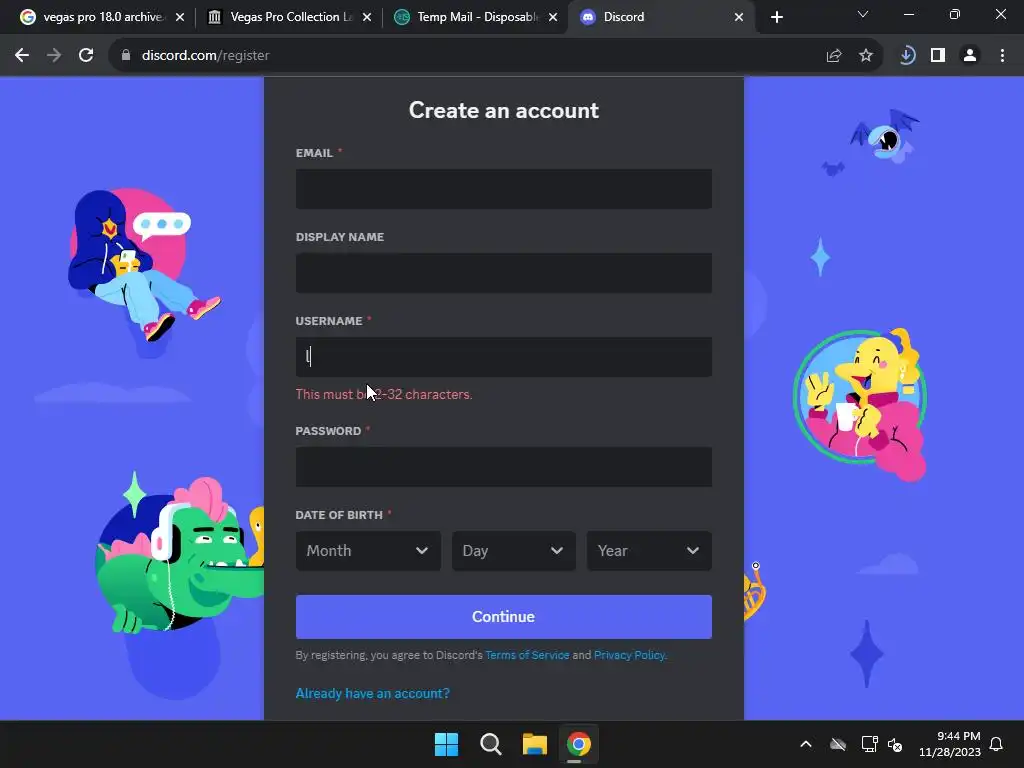
Task: Open a new browser tab with the plus
Action: [776, 17]
